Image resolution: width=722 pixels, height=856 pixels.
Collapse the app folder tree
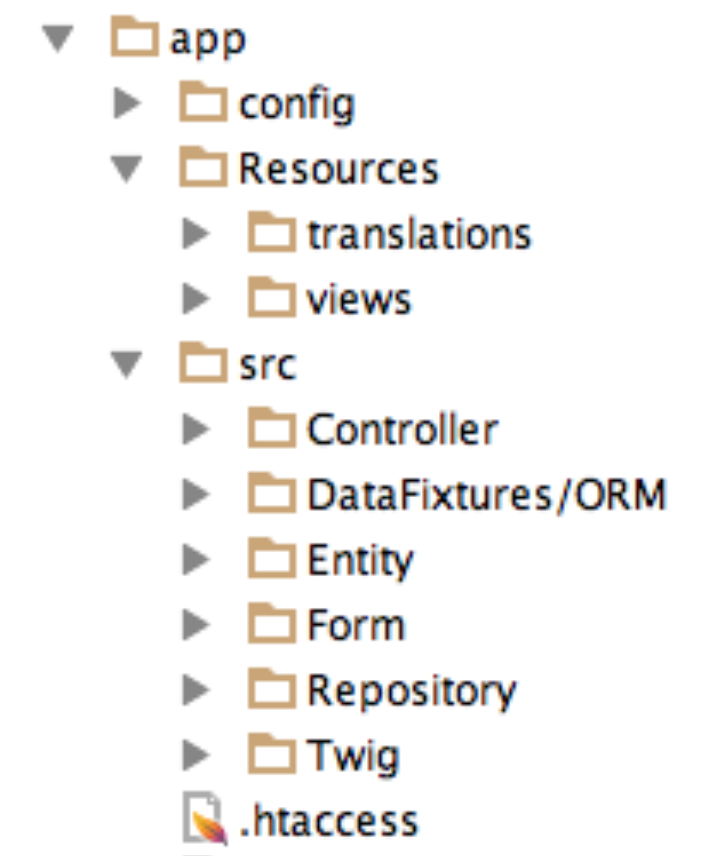[58, 41]
